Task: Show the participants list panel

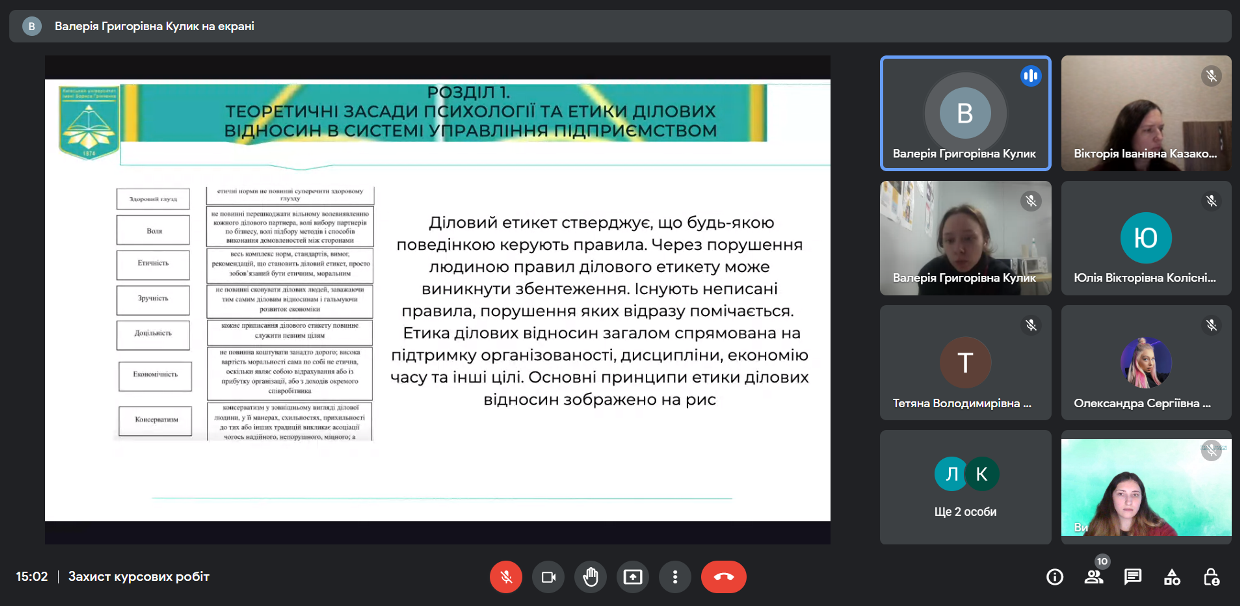Action: click(x=1093, y=577)
